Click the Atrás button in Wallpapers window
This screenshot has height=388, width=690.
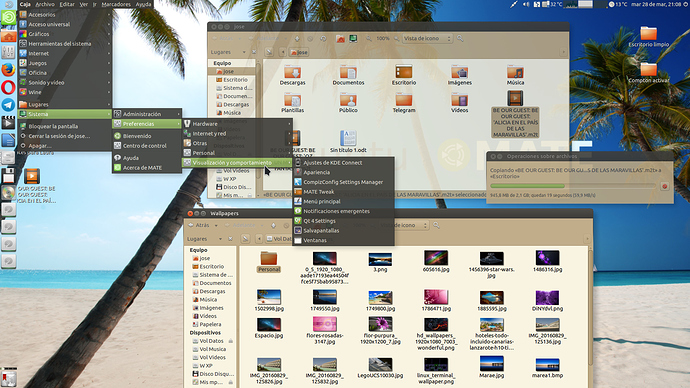tap(198, 225)
